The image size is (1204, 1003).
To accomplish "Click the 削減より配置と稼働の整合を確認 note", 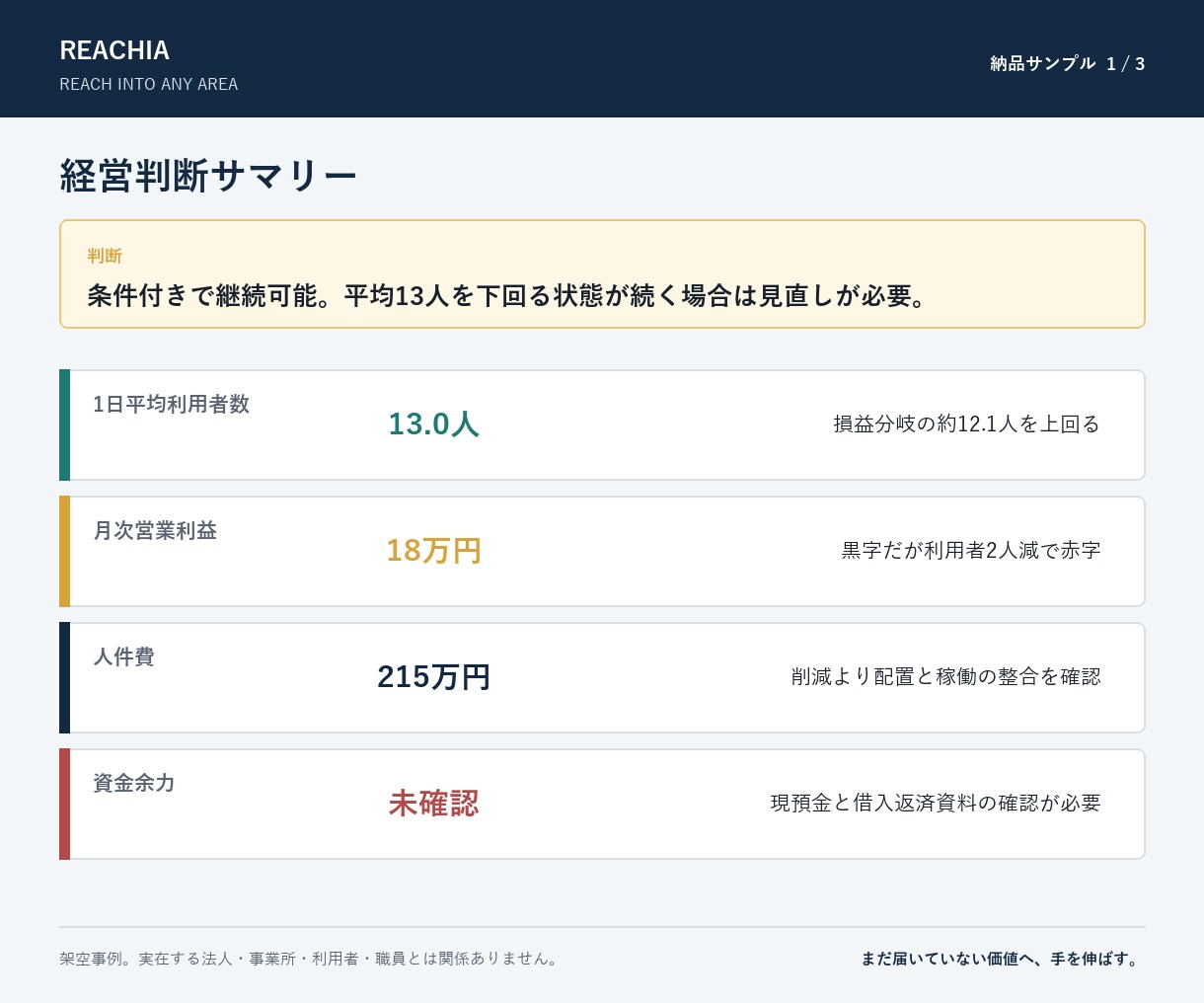I will coord(945,677).
